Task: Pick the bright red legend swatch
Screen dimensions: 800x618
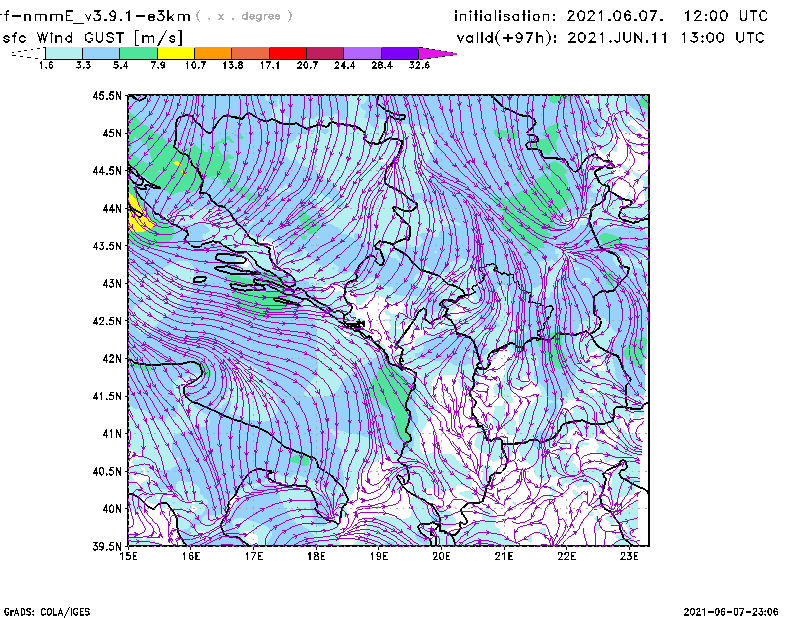Action: (288, 53)
